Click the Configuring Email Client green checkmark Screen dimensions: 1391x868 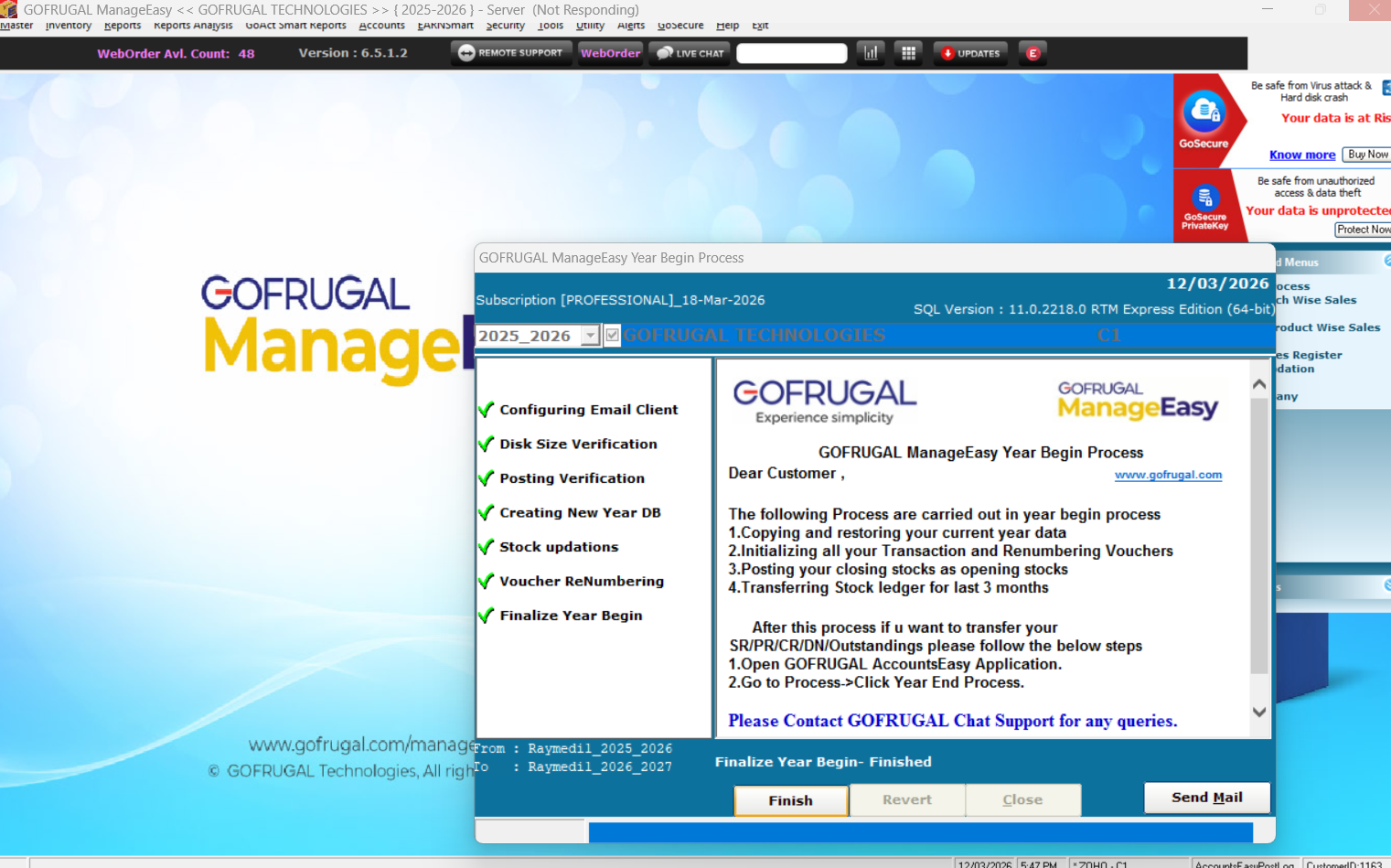tap(487, 409)
